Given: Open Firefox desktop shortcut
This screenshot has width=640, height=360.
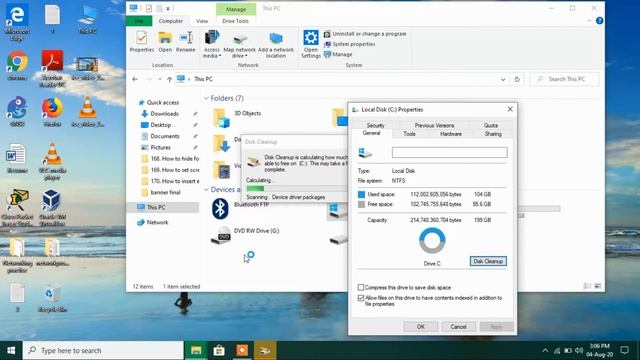Looking at the screenshot, I should coord(52,112).
